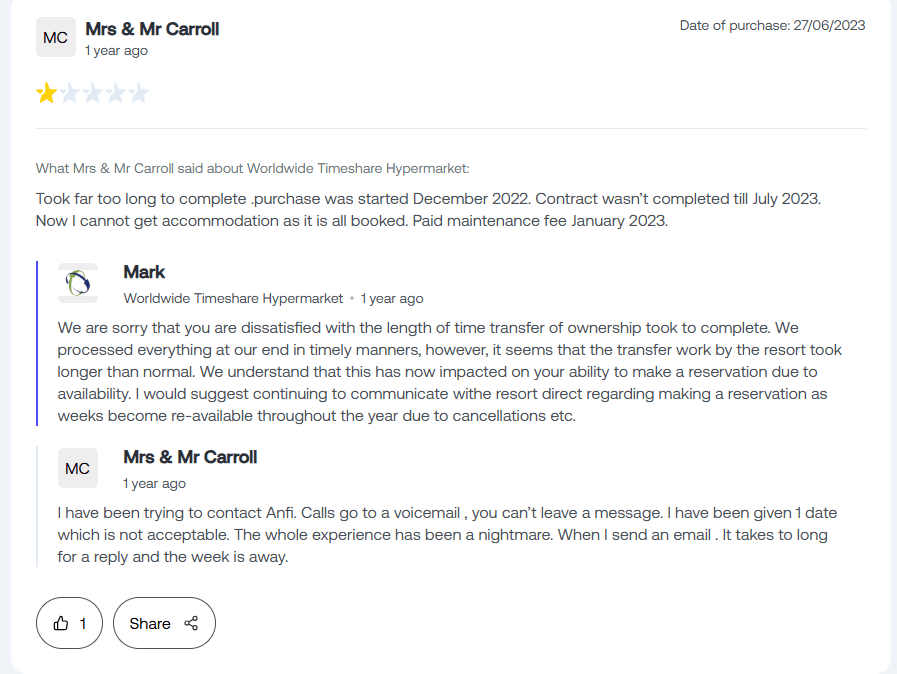Screen dimensions: 897x674
Task: Click the fifth star in the rating
Action: (138, 94)
